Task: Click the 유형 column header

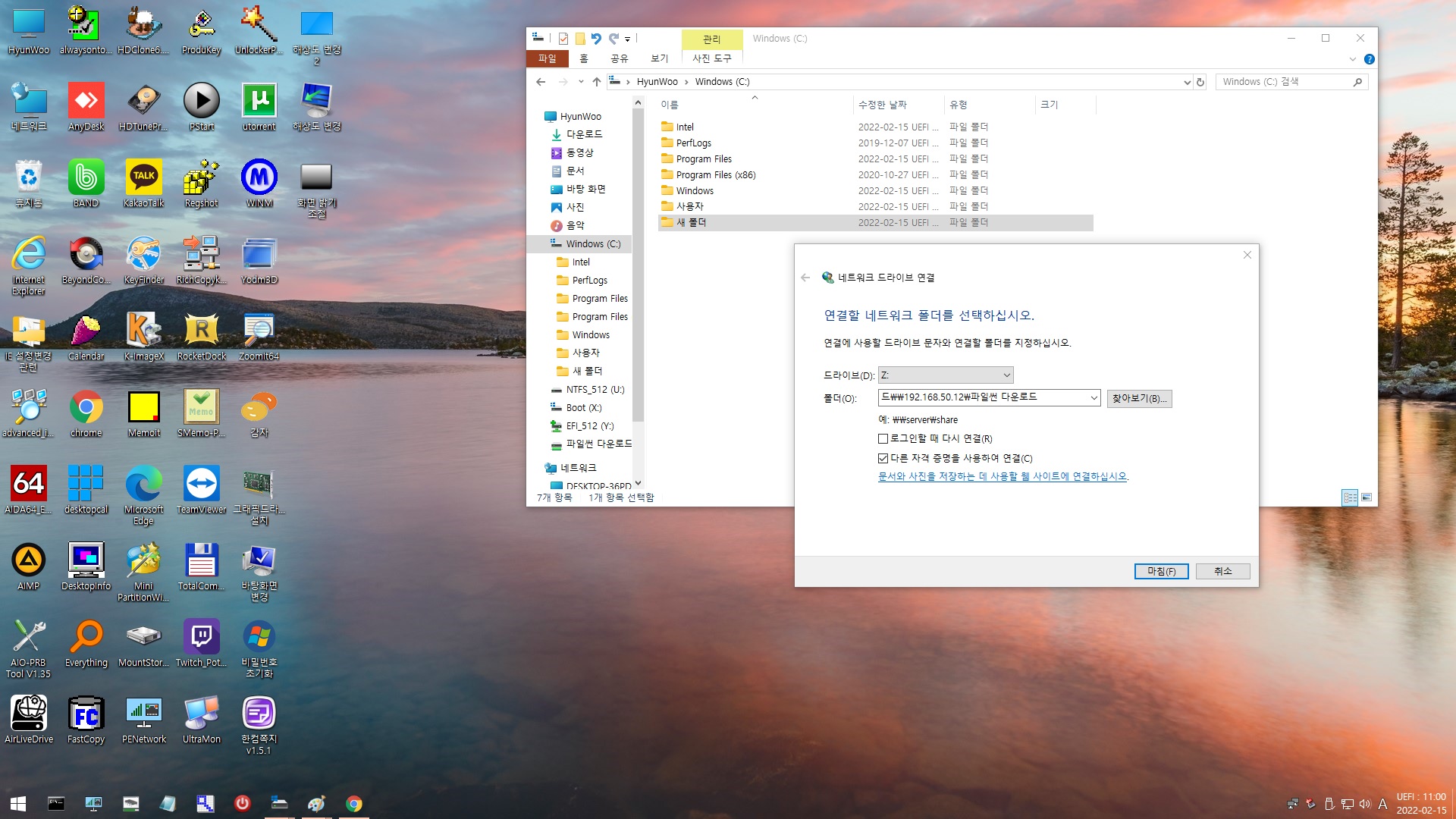Action: pos(989,105)
